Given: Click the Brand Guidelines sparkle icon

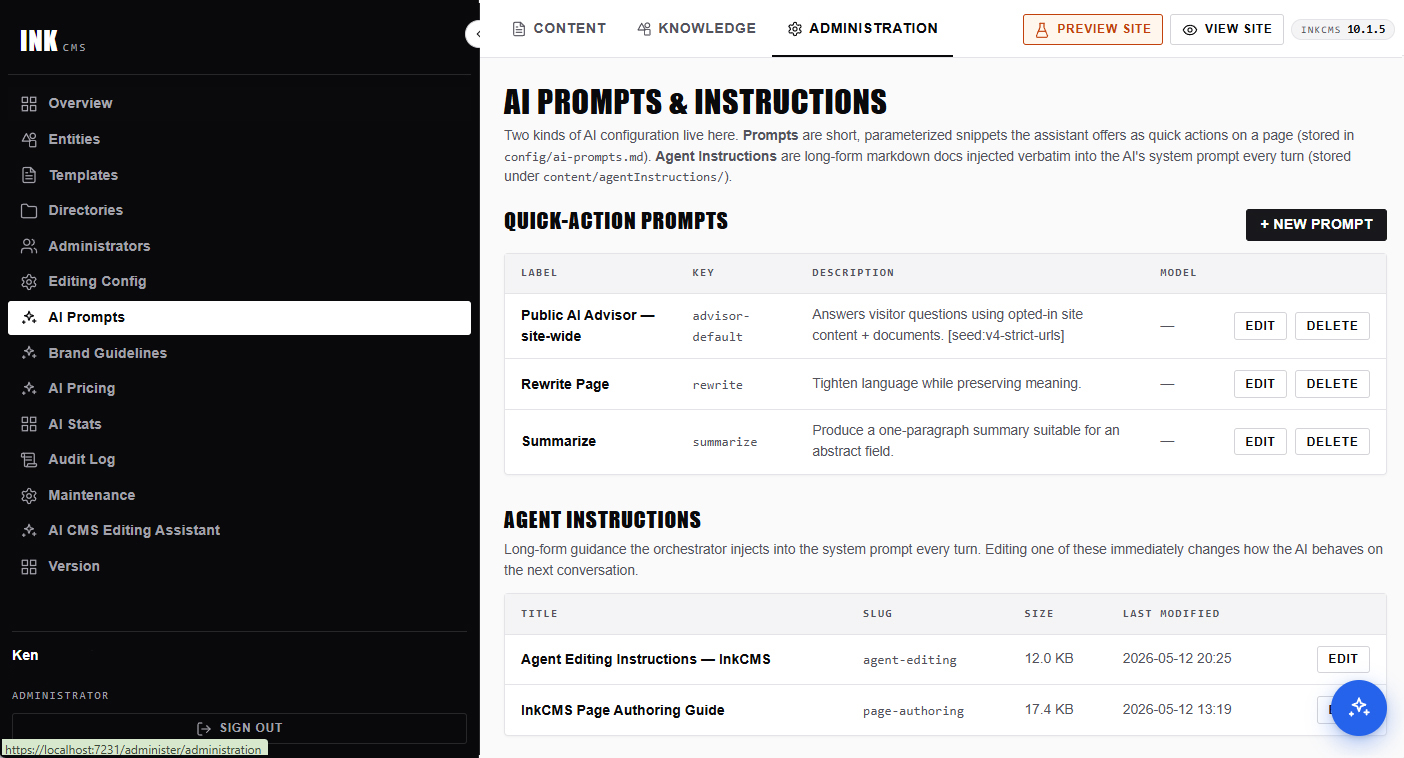Looking at the screenshot, I should 29,353.
